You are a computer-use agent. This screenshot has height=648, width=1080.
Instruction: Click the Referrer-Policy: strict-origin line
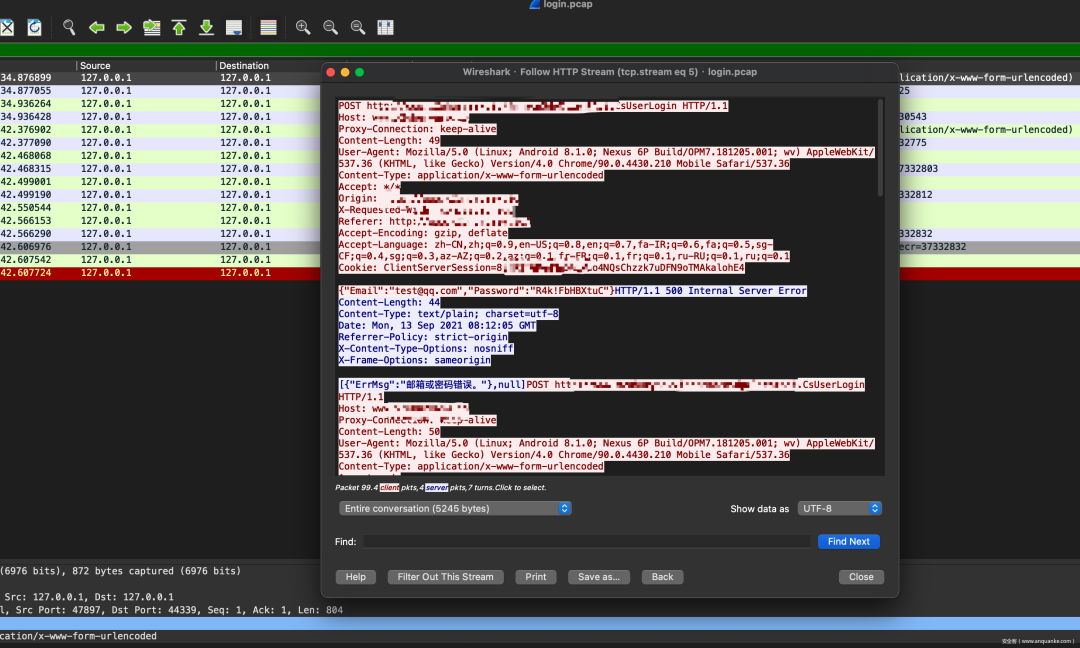pyautogui.click(x=423, y=337)
